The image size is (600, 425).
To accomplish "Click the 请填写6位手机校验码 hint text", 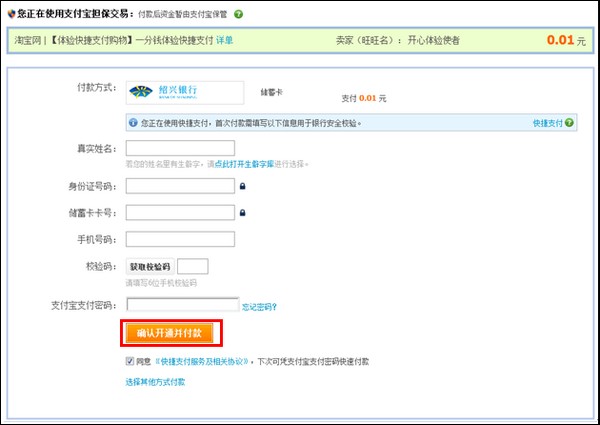I will tap(161, 283).
